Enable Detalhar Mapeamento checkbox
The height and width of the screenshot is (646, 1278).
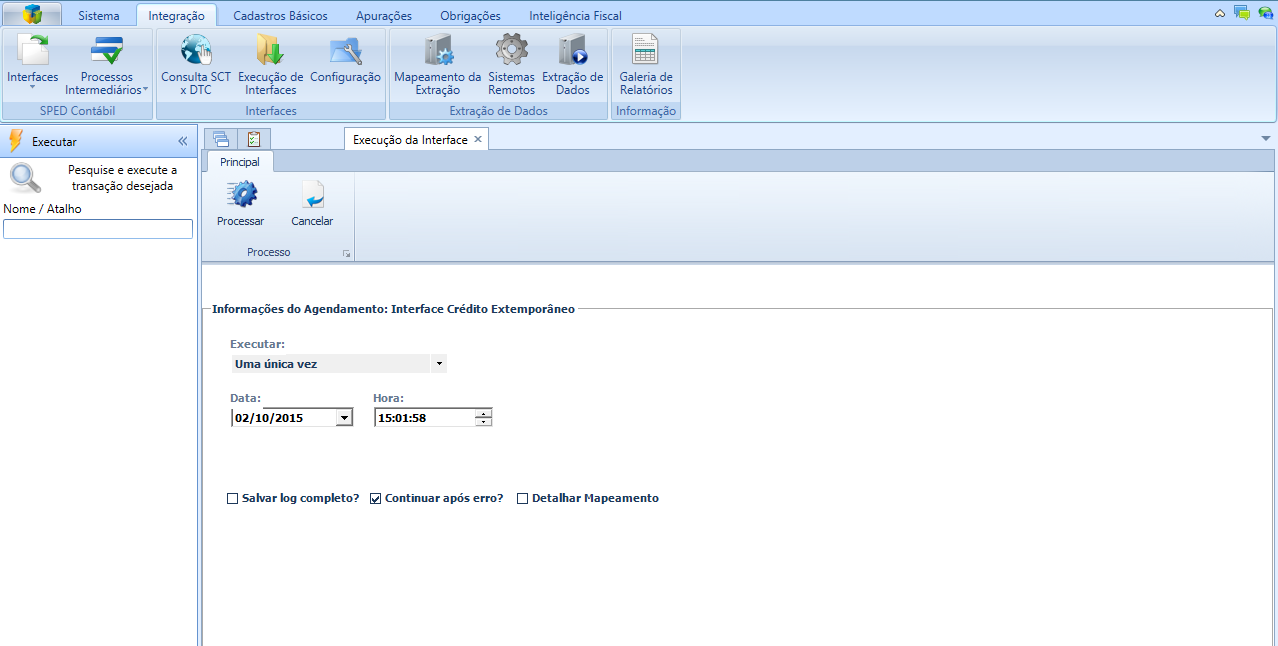pos(522,498)
